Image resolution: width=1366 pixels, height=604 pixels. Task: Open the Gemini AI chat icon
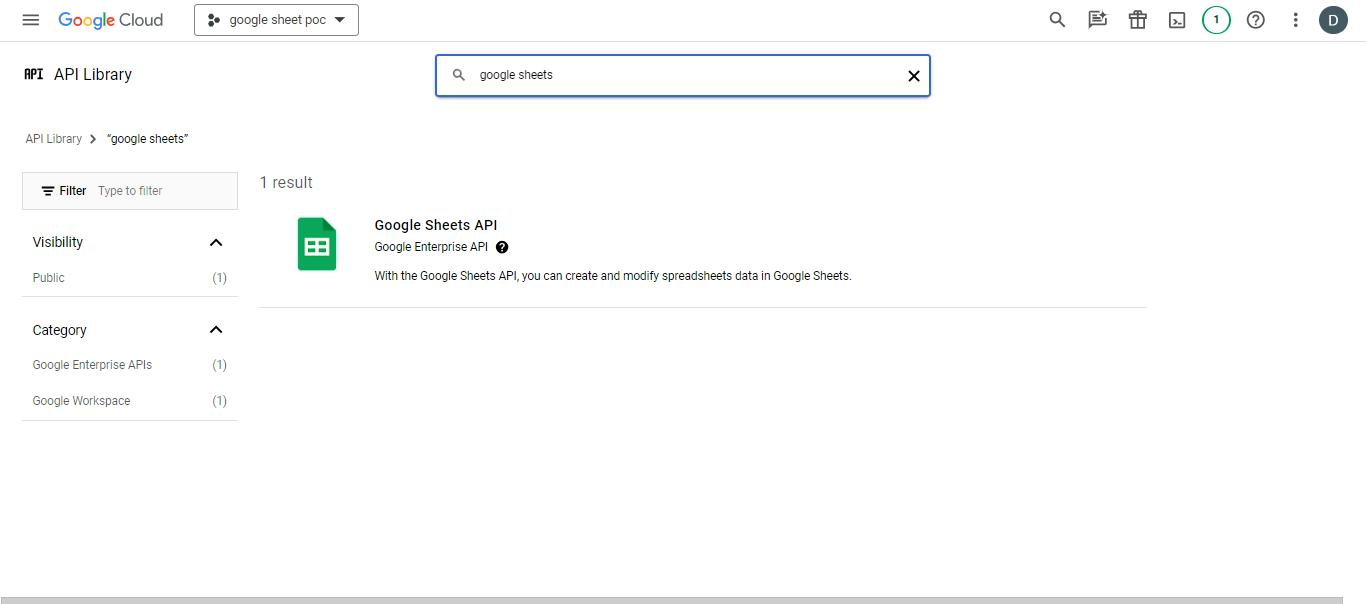1097,20
